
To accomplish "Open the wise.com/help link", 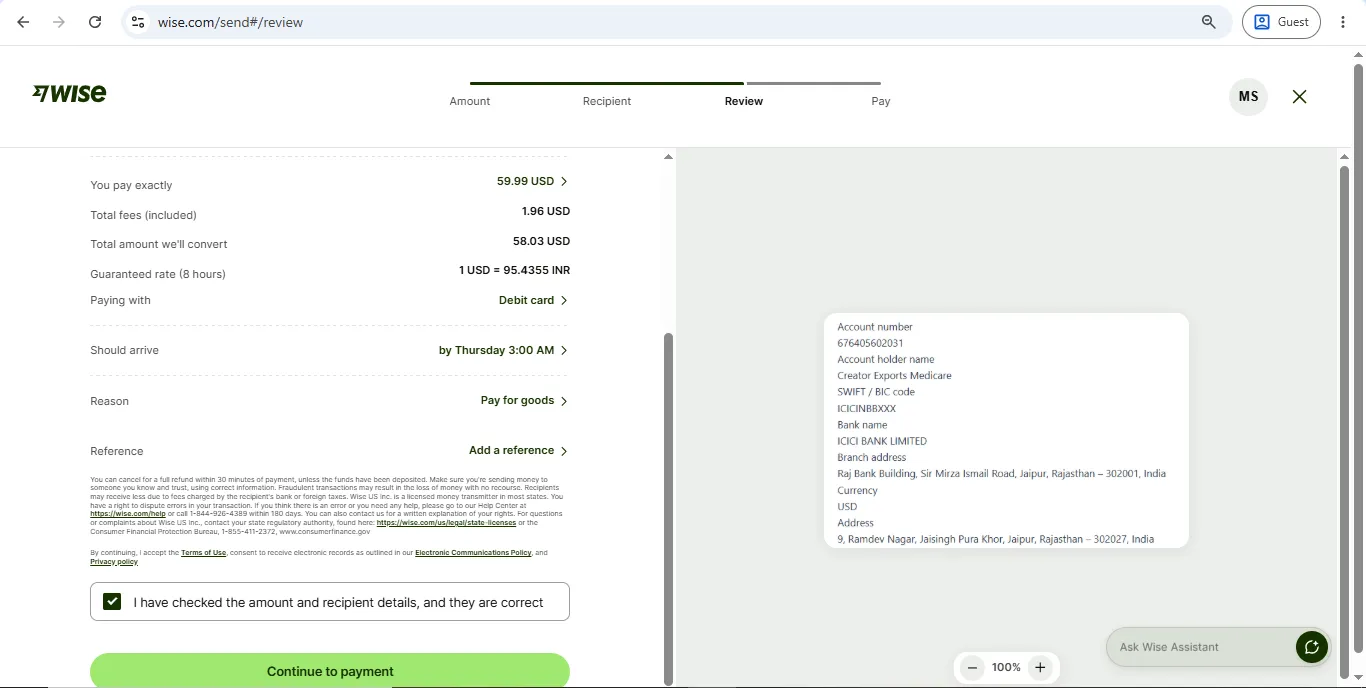I will pos(128,514).
